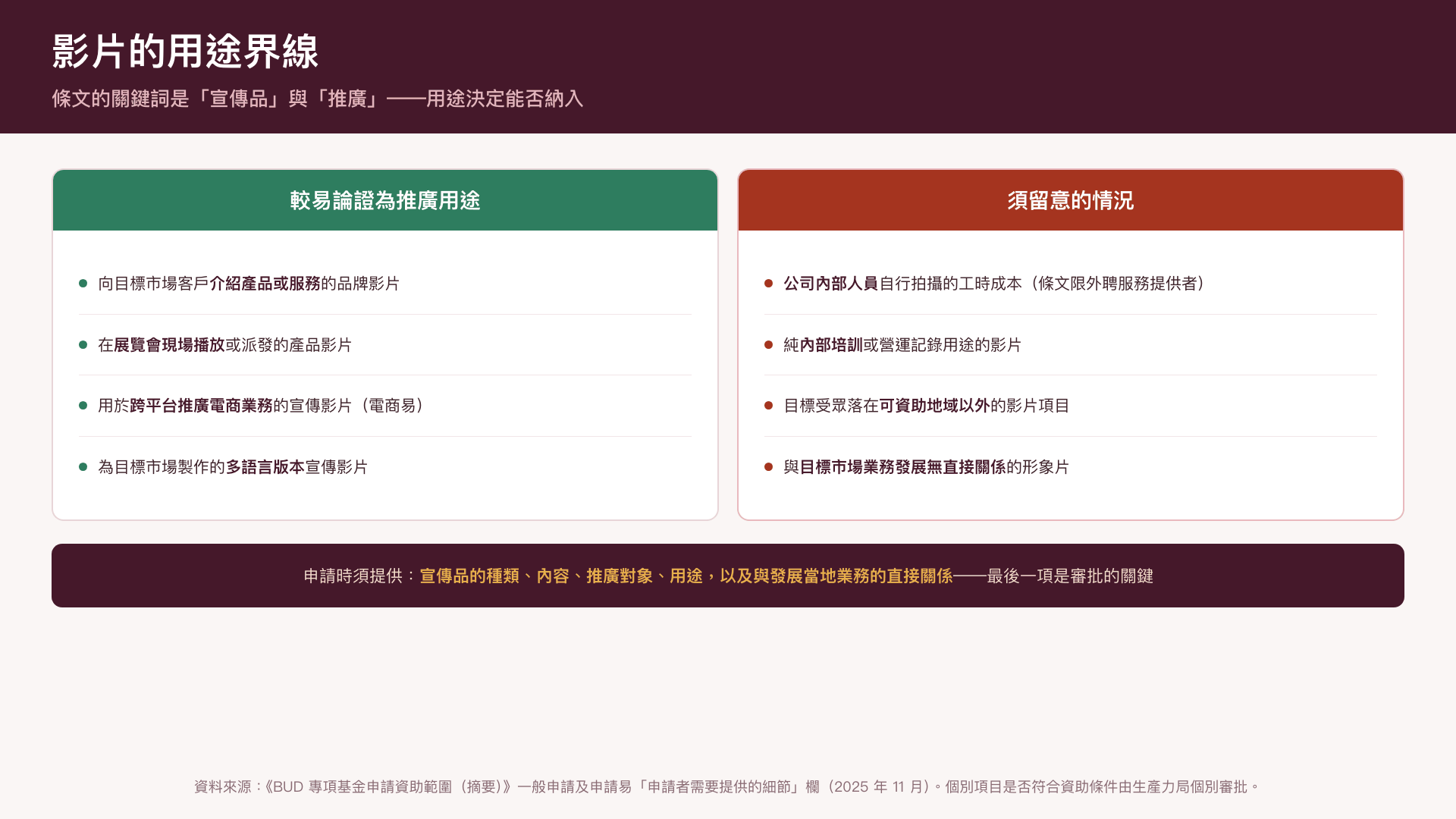Click the bullet 純內部培訓或營運記錄用途的影片
The width and height of the screenshot is (1456, 819).
click(902, 345)
